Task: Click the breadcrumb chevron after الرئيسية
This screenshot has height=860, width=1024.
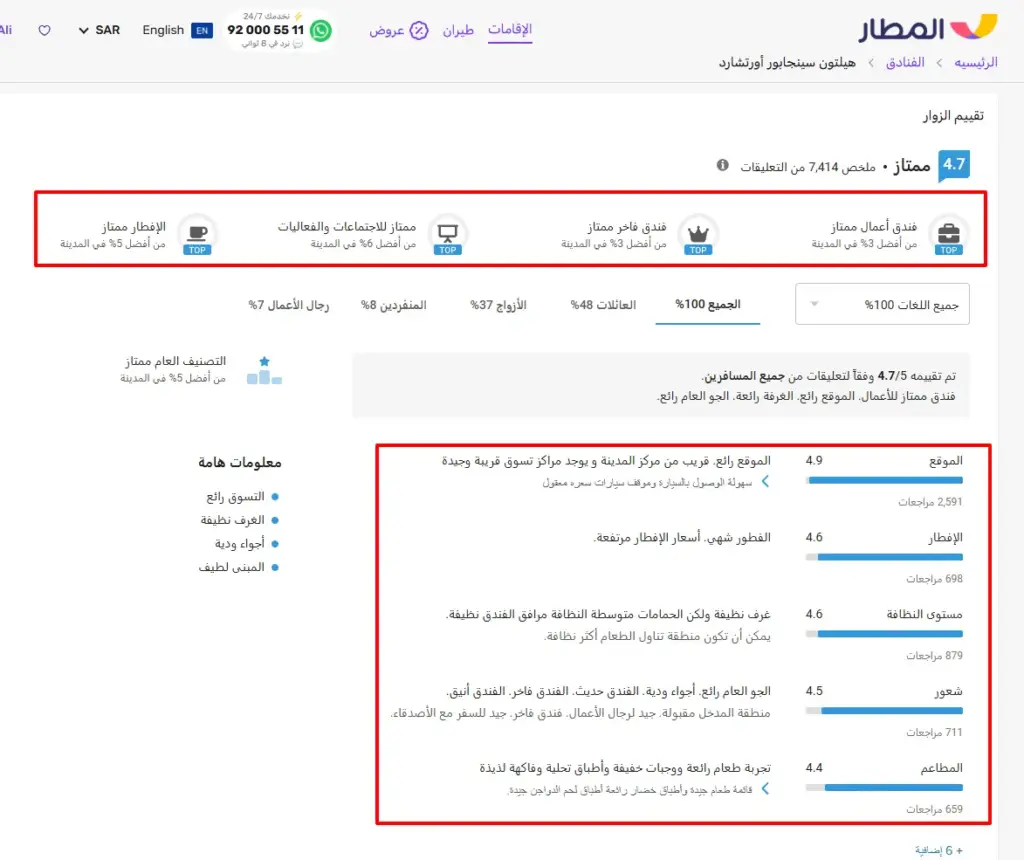Action: (x=939, y=63)
